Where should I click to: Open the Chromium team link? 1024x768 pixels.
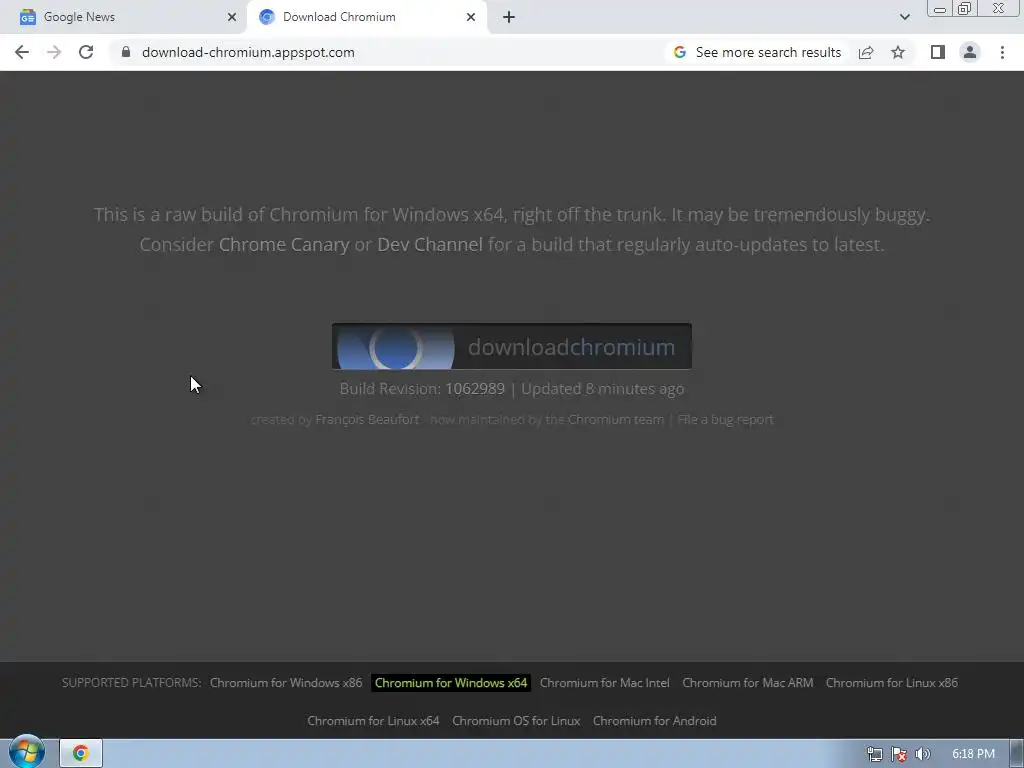(616, 419)
